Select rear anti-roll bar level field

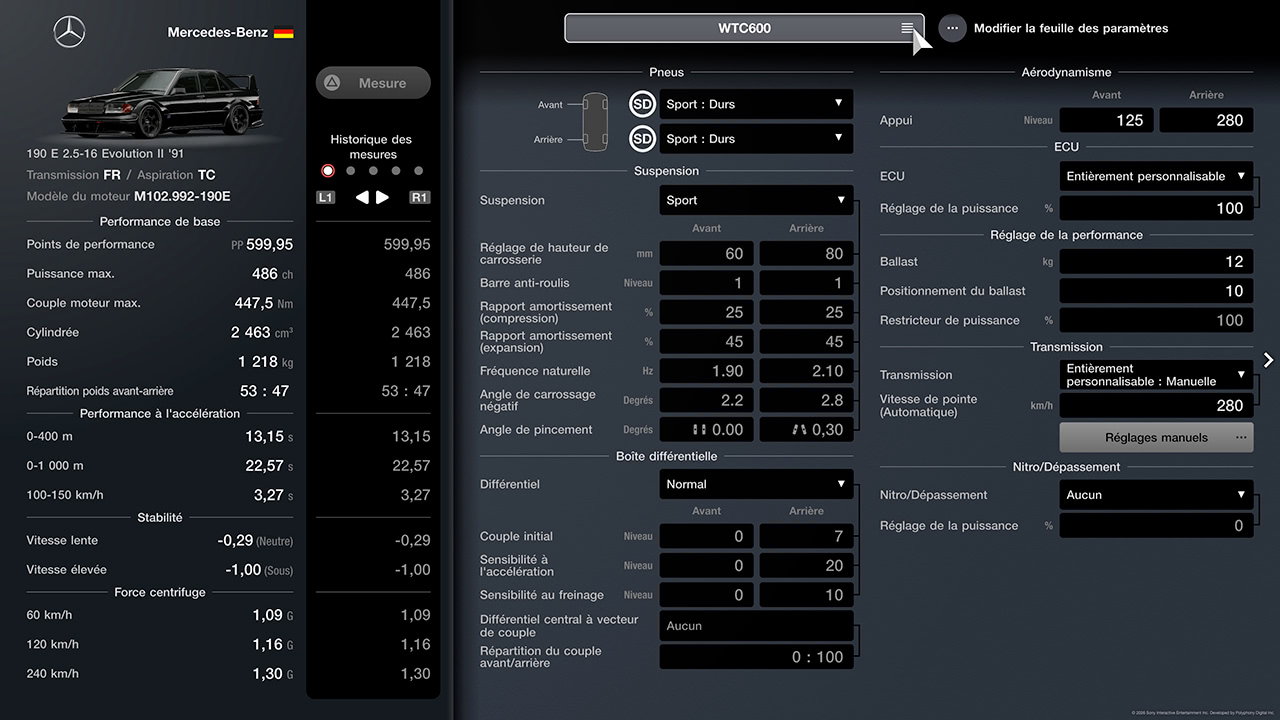point(807,283)
